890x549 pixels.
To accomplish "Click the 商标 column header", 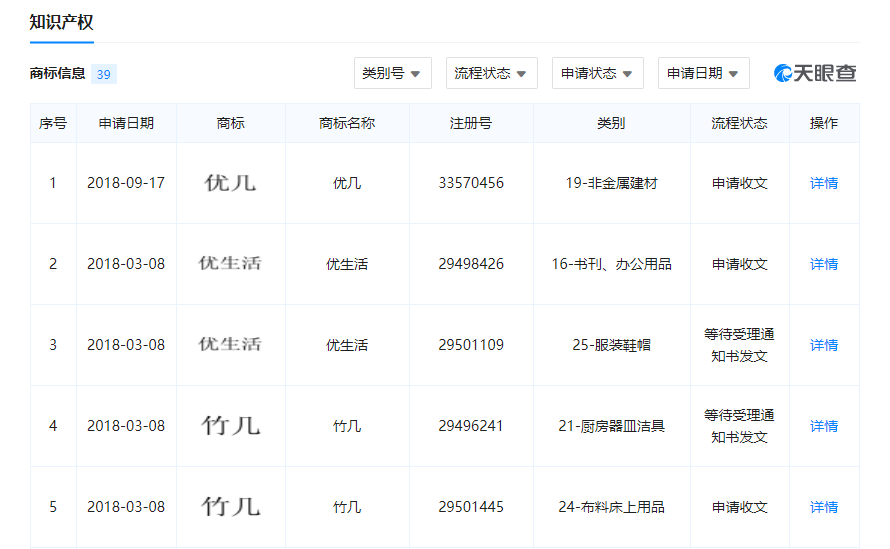I will pyautogui.click(x=230, y=123).
